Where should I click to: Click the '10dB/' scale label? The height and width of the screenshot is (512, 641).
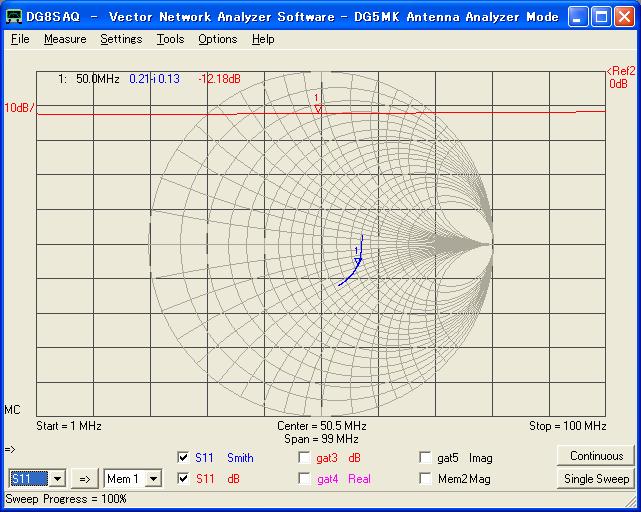[19, 108]
